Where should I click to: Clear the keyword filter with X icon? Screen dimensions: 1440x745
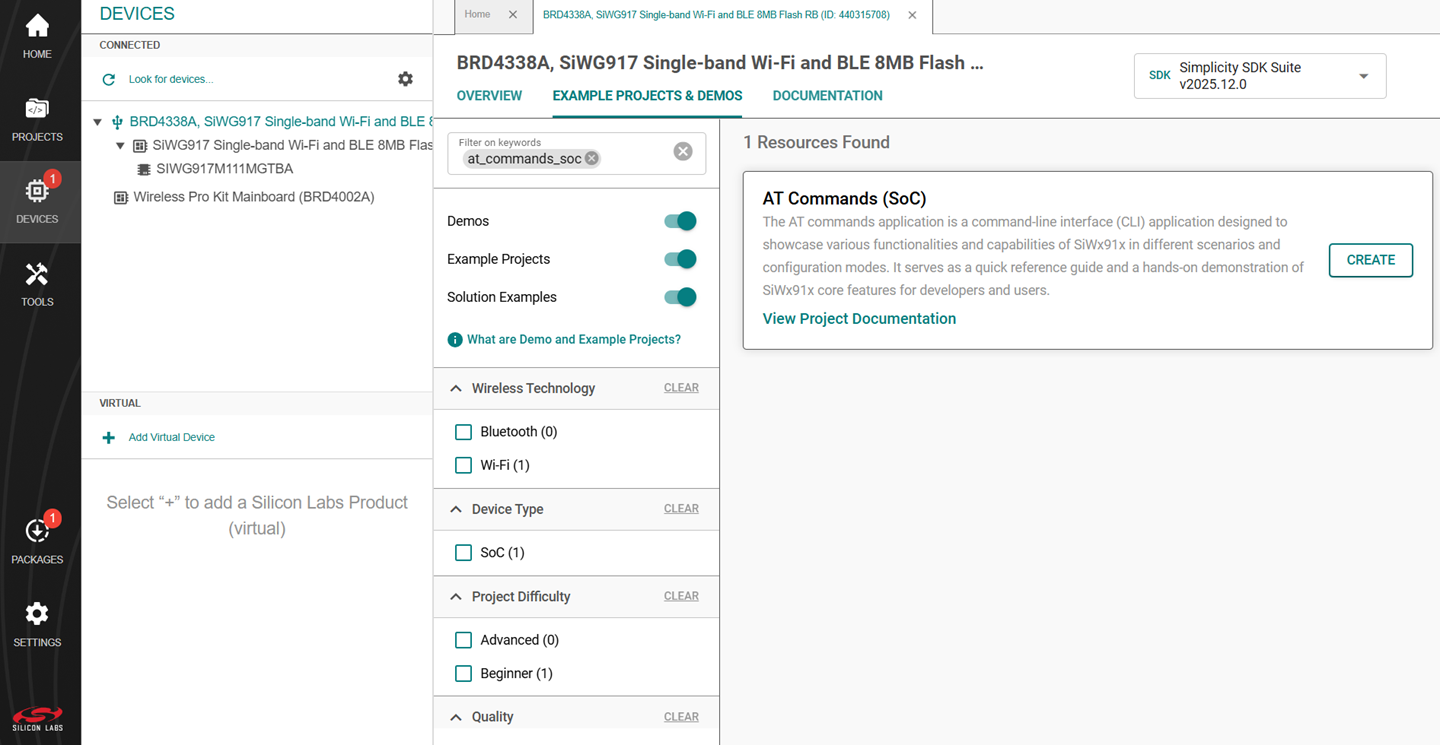pyautogui.click(x=683, y=151)
